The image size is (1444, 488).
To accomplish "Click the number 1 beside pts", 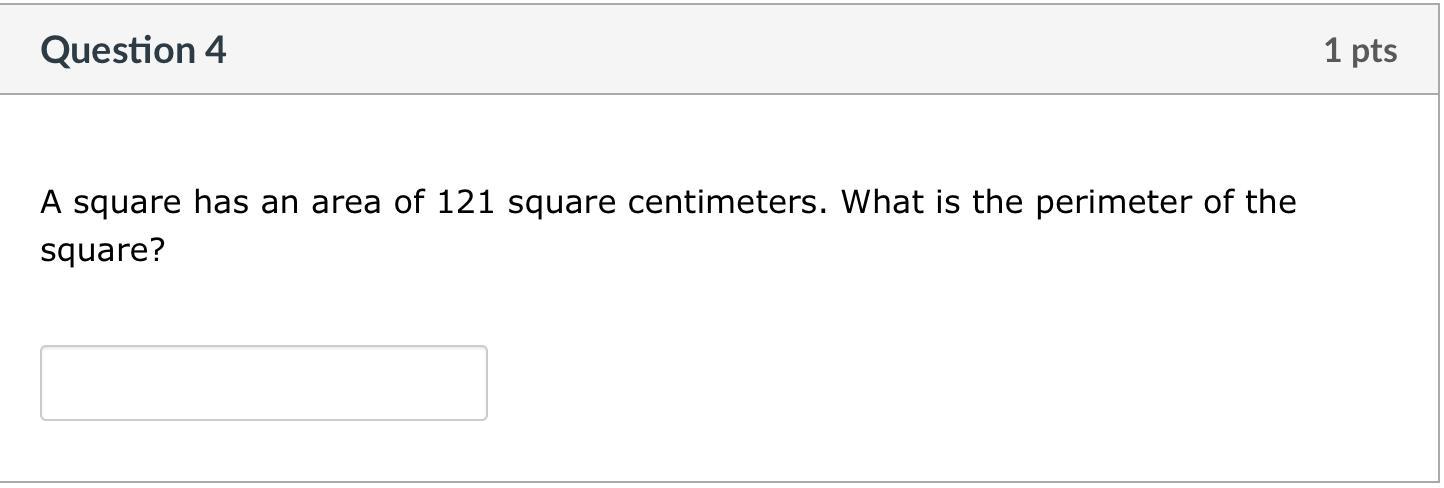I will coord(1333,50).
